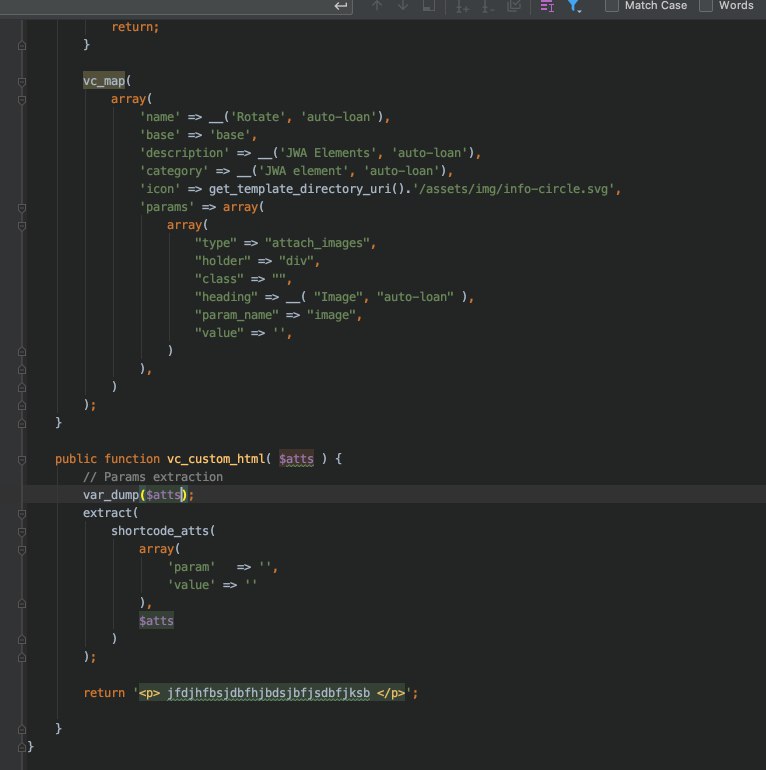The image size is (766, 770).
Task: Collapse the shortcode_atts( block fold marker
Action: coord(22,530)
